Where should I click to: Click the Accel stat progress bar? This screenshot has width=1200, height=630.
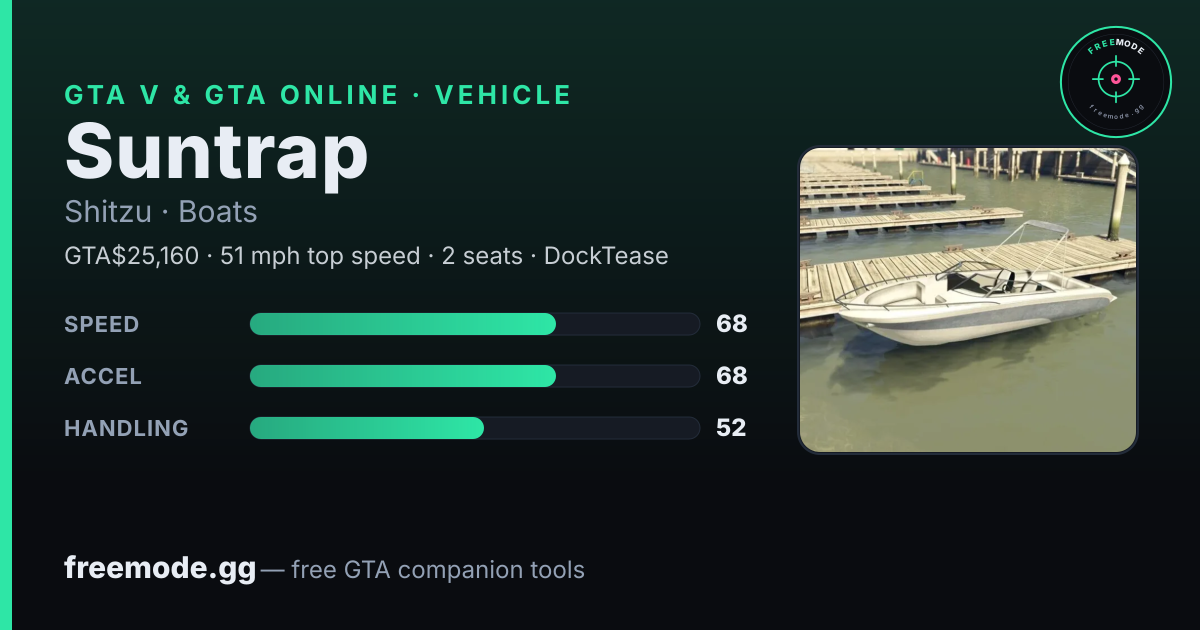[474, 376]
